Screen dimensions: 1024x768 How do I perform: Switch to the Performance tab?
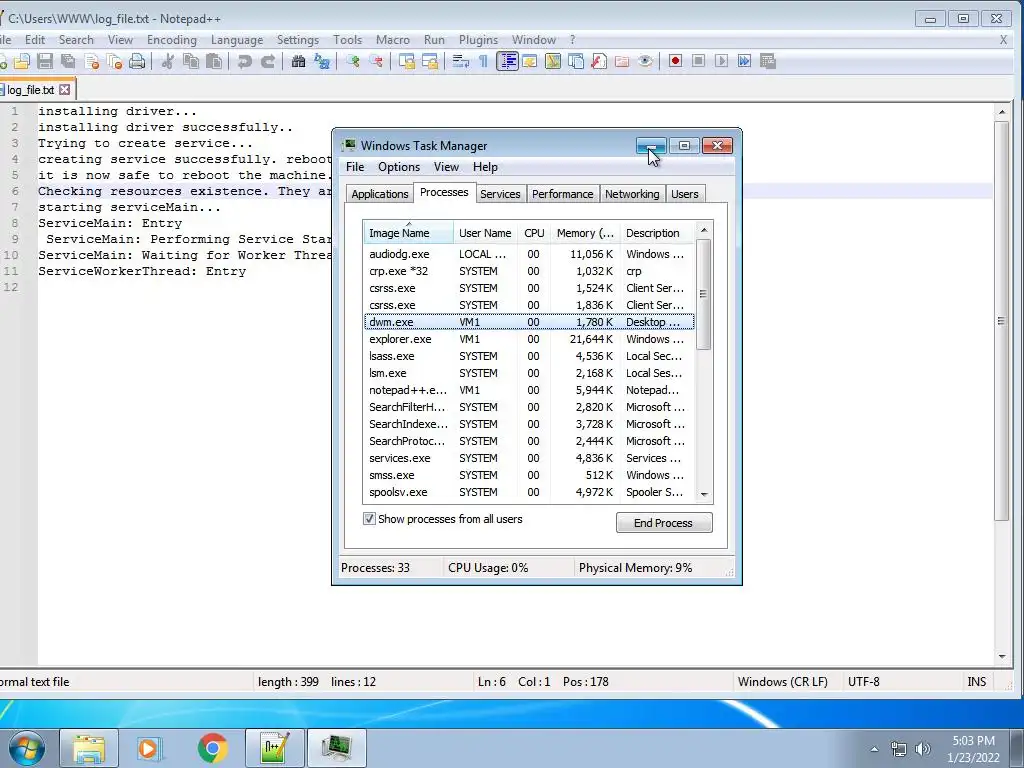coord(562,194)
